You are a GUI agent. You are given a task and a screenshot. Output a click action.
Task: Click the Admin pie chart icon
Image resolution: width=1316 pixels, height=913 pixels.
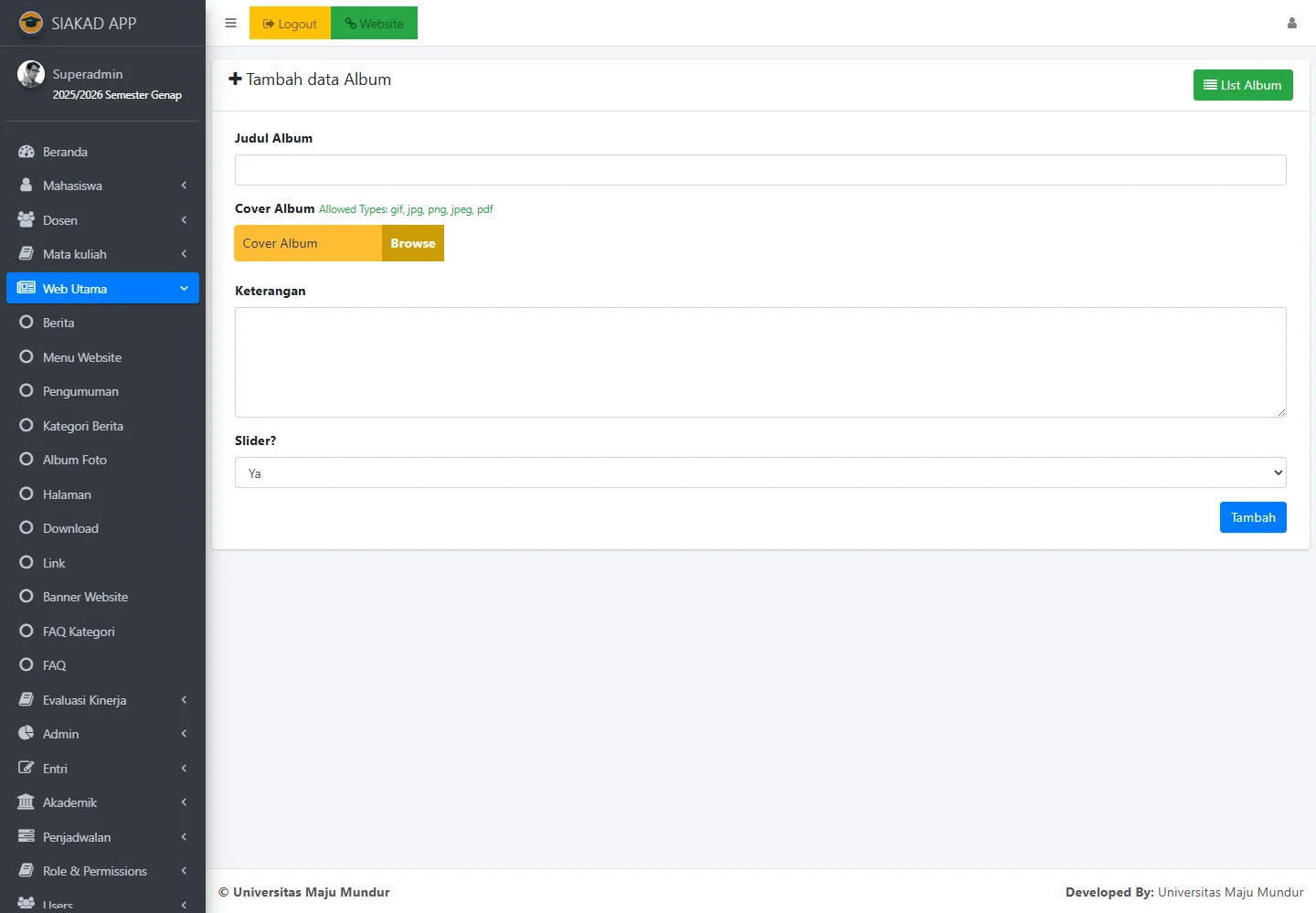(x=27, y=734)
